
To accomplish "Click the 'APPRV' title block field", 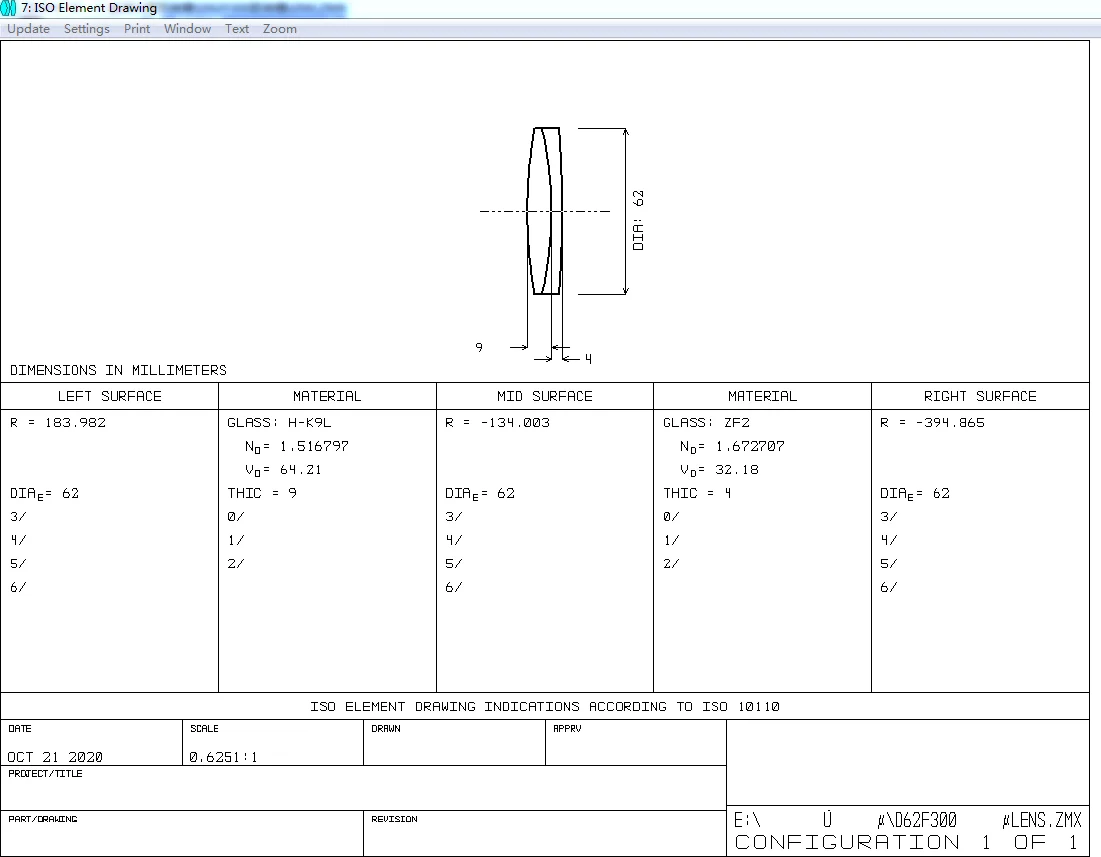I will click(x=636, y=743).
